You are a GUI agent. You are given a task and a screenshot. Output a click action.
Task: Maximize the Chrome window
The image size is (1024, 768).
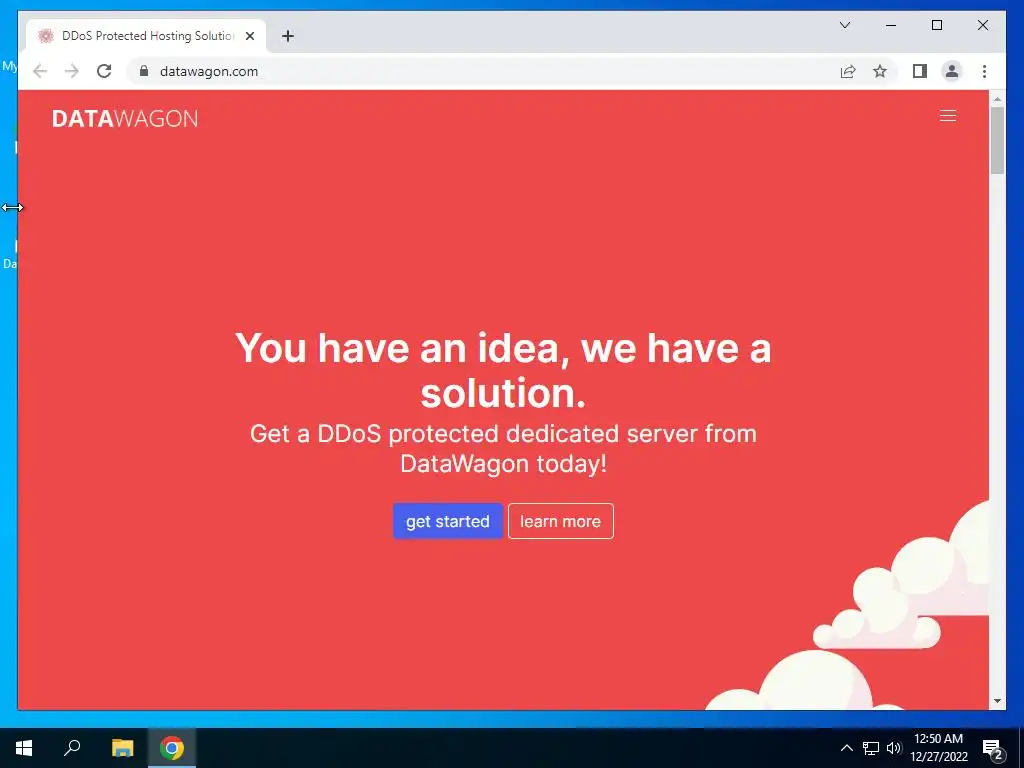[936, 25]
